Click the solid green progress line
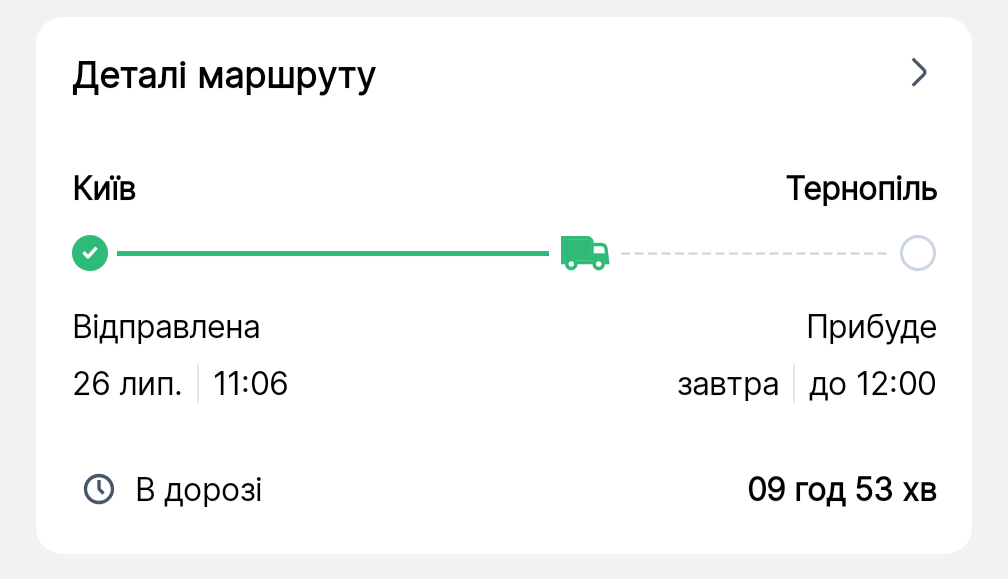Viewport: 1008px width, 579px height. tap(333, 253)
